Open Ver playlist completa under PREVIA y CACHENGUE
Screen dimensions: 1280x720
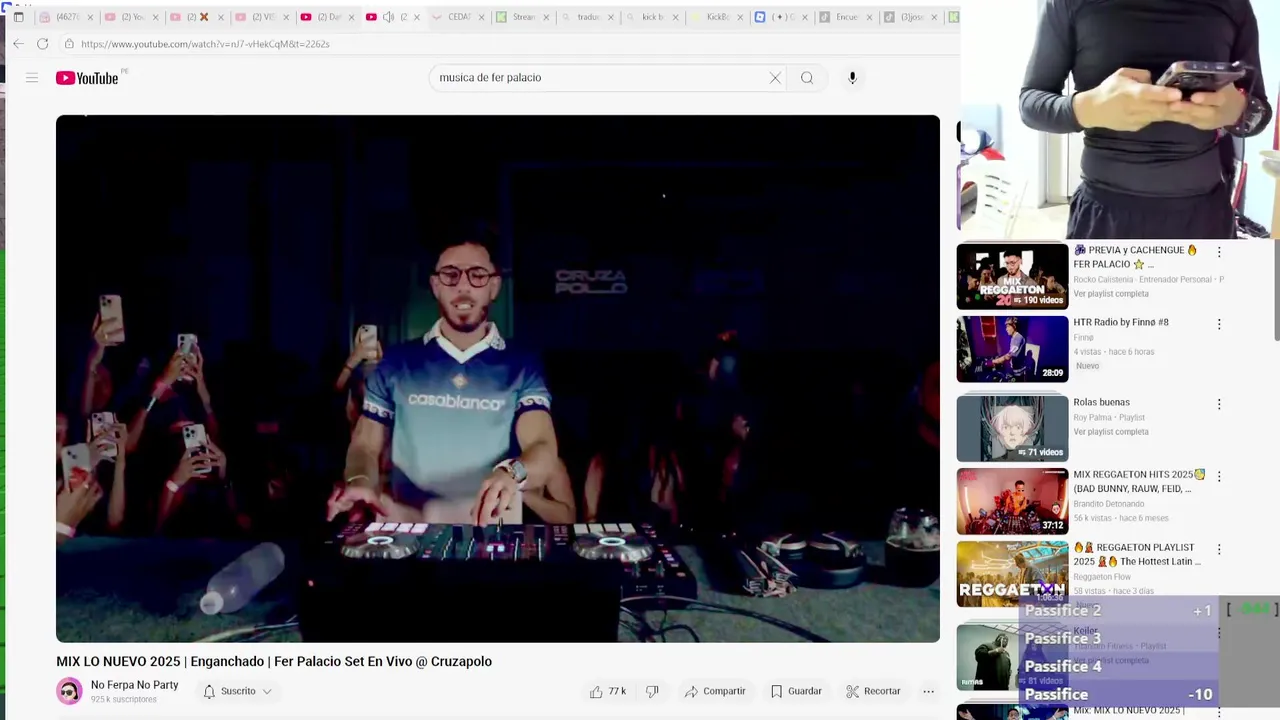1111,294
